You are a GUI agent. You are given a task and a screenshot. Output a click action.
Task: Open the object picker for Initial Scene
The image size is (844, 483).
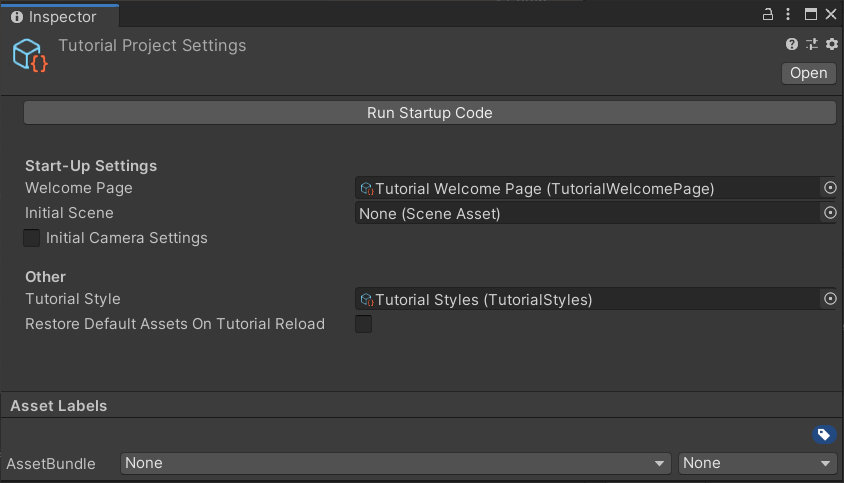[x=829, y=213]
